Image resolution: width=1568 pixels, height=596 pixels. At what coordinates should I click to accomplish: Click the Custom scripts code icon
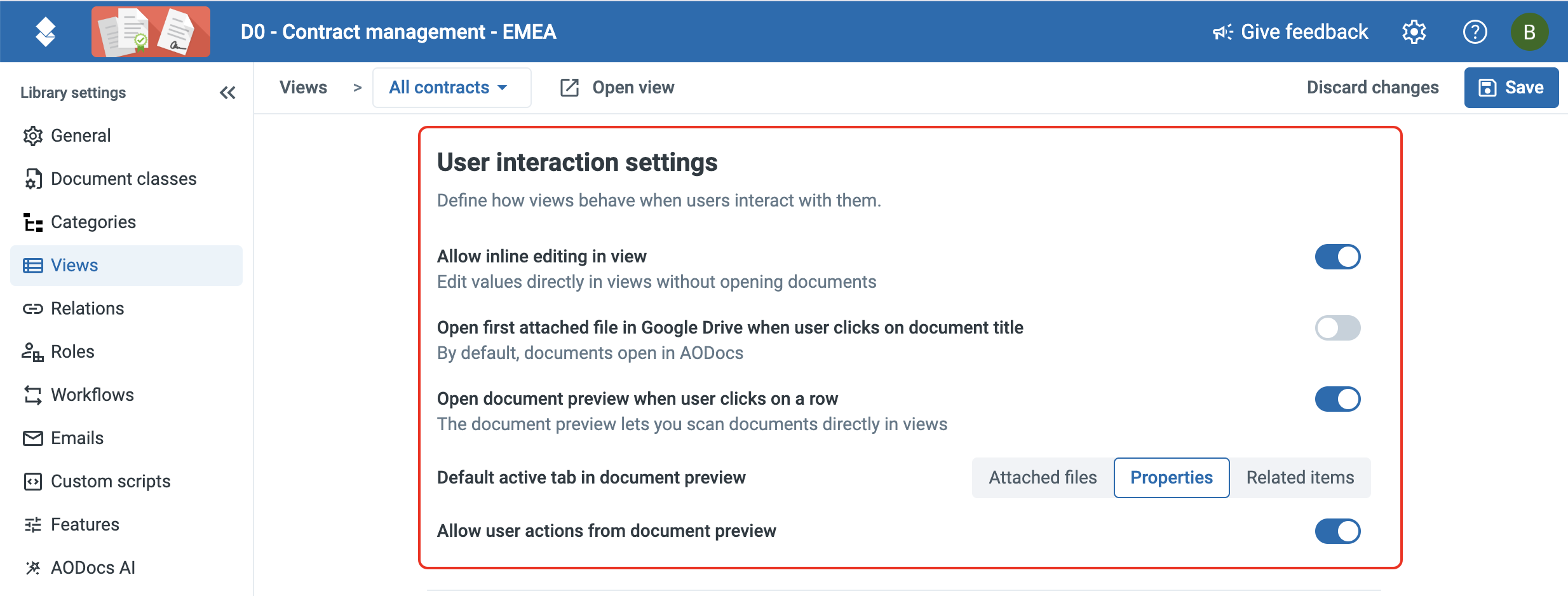click(x=32, y=482)
